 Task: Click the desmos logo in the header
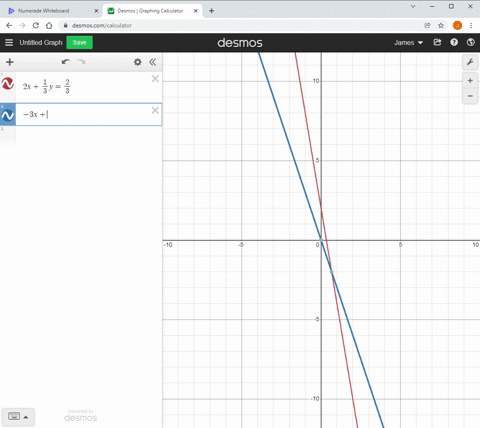(x=240, y=43)
